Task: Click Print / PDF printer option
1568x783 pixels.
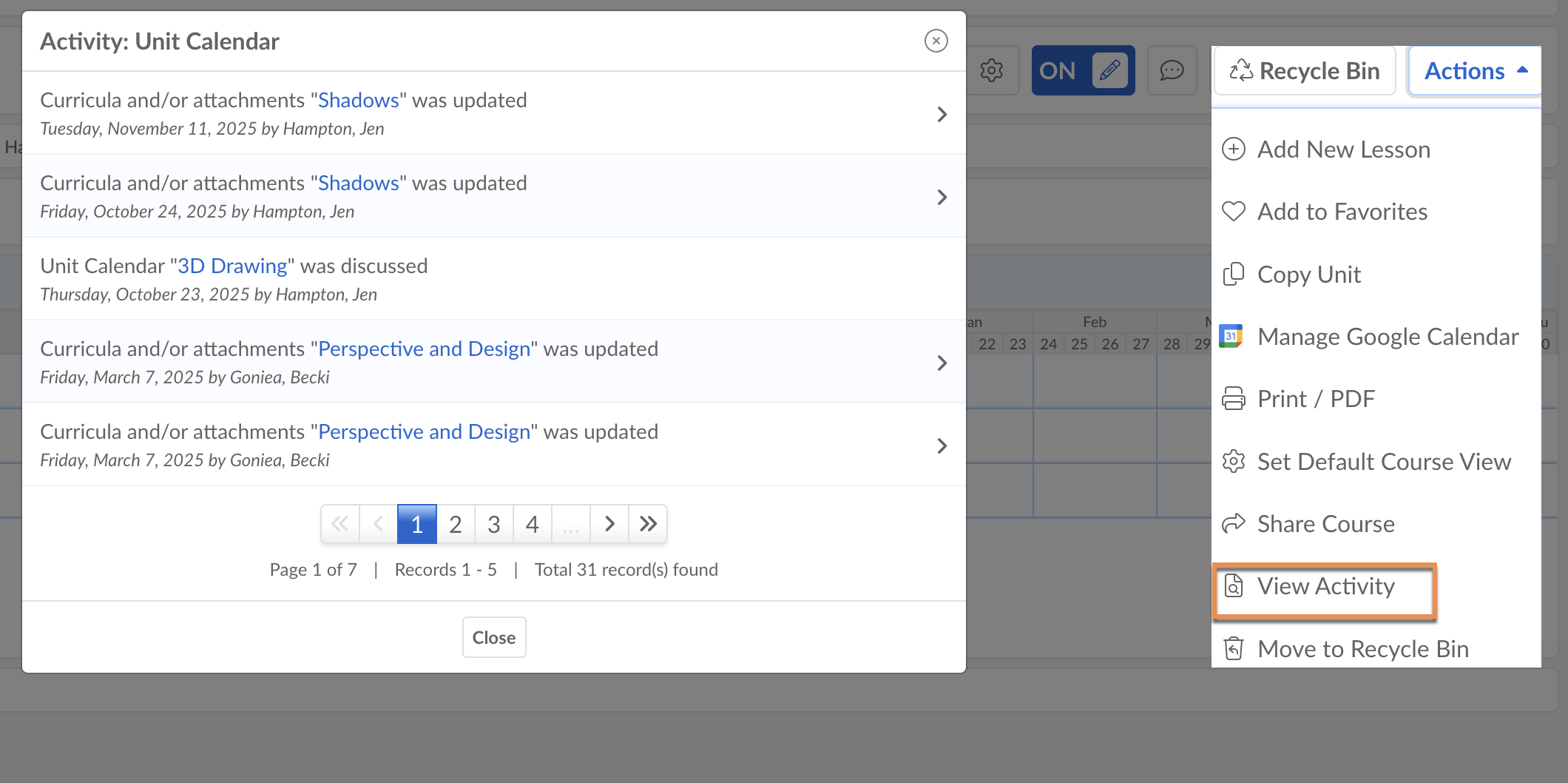Action: click(1315, 399)
